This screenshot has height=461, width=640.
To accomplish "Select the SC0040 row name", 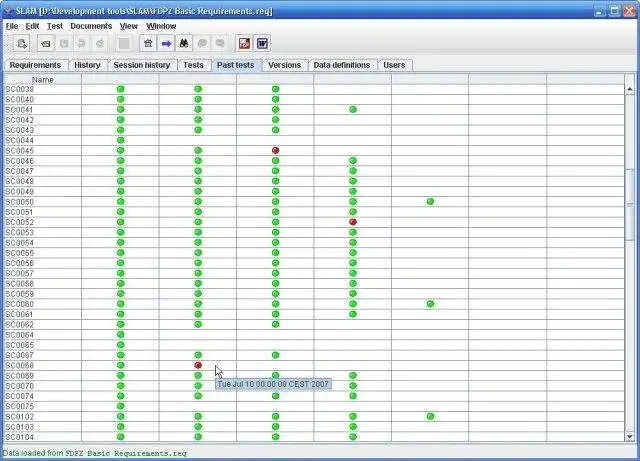I will point(20,99).
